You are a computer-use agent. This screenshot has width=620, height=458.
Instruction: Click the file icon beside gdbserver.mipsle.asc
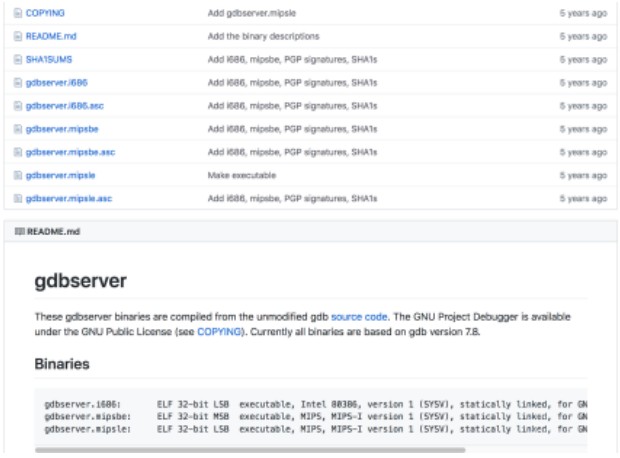tap(17, 198)
